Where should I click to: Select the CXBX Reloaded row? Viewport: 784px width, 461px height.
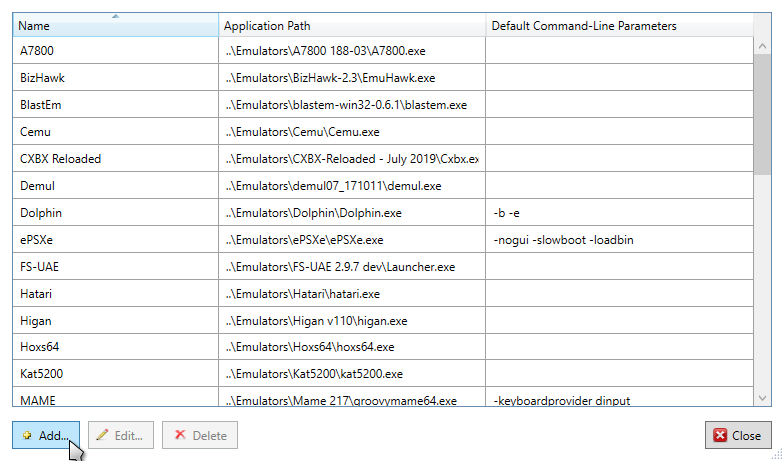pyautogui.click(x=383, y=158)
